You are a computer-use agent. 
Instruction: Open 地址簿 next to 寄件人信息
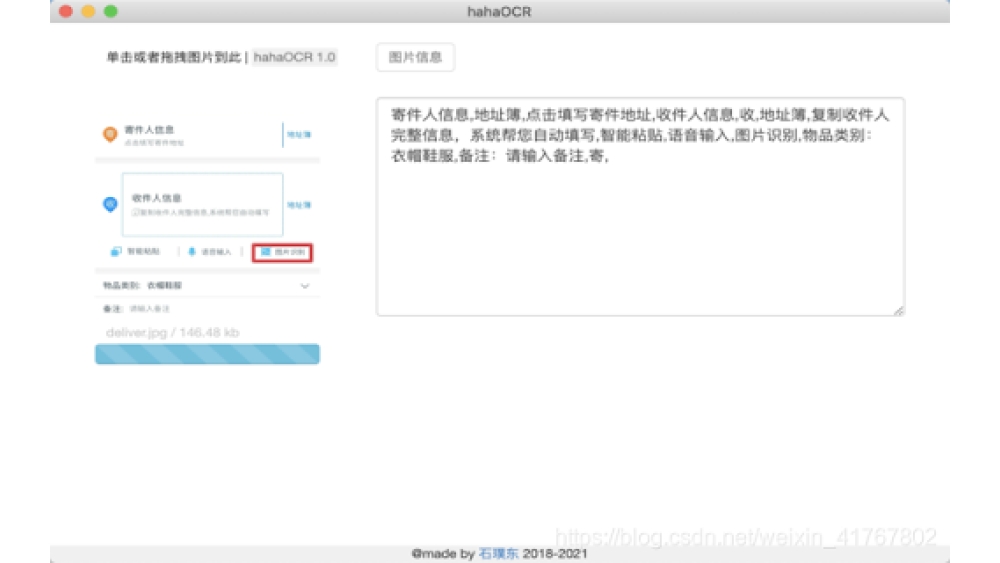click(x=299, y=134)
